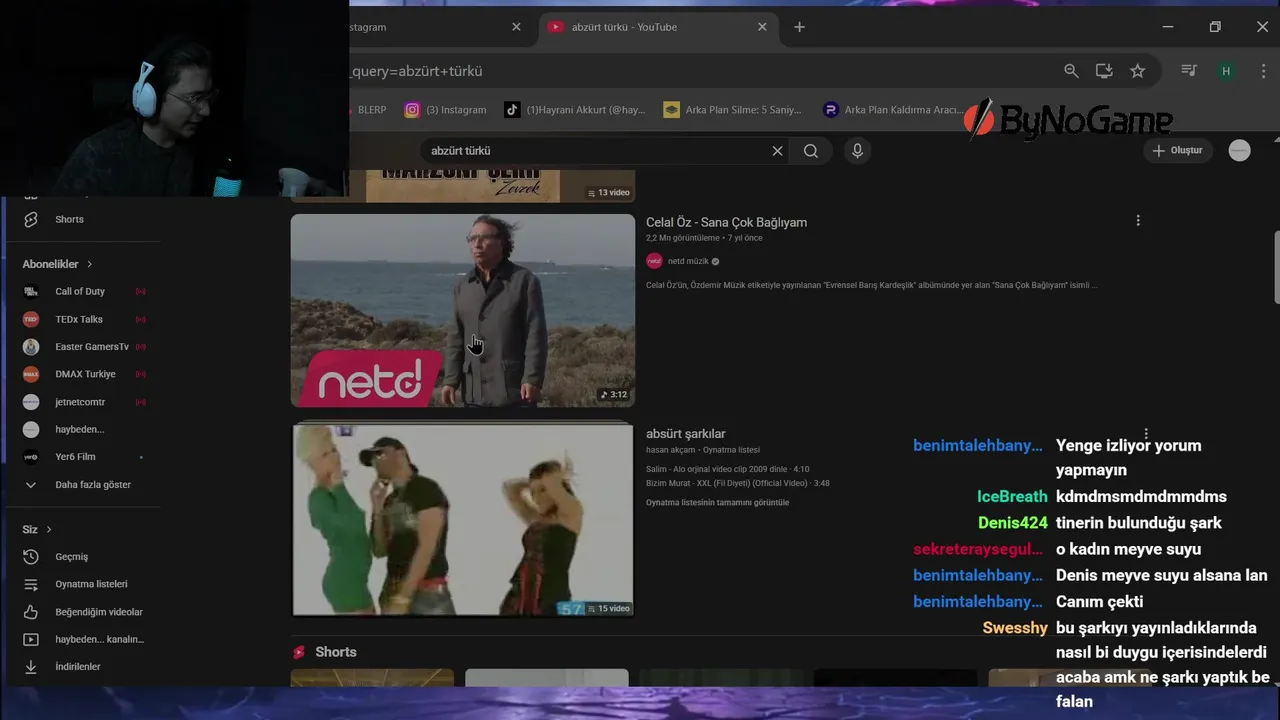Open the Celal Öz - Sana Çok Bağlıyam title

point(726,222)
